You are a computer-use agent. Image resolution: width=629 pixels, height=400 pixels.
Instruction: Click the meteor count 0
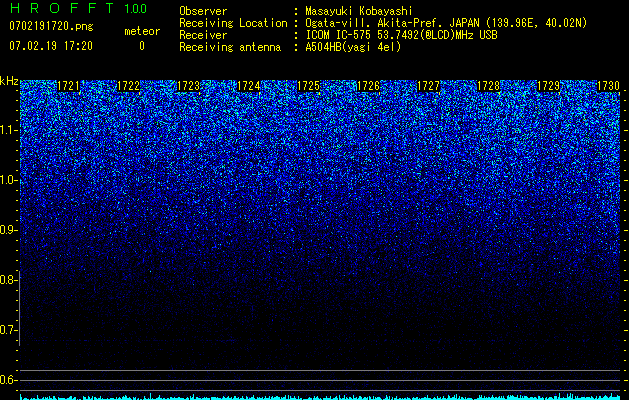click(142, 46)
